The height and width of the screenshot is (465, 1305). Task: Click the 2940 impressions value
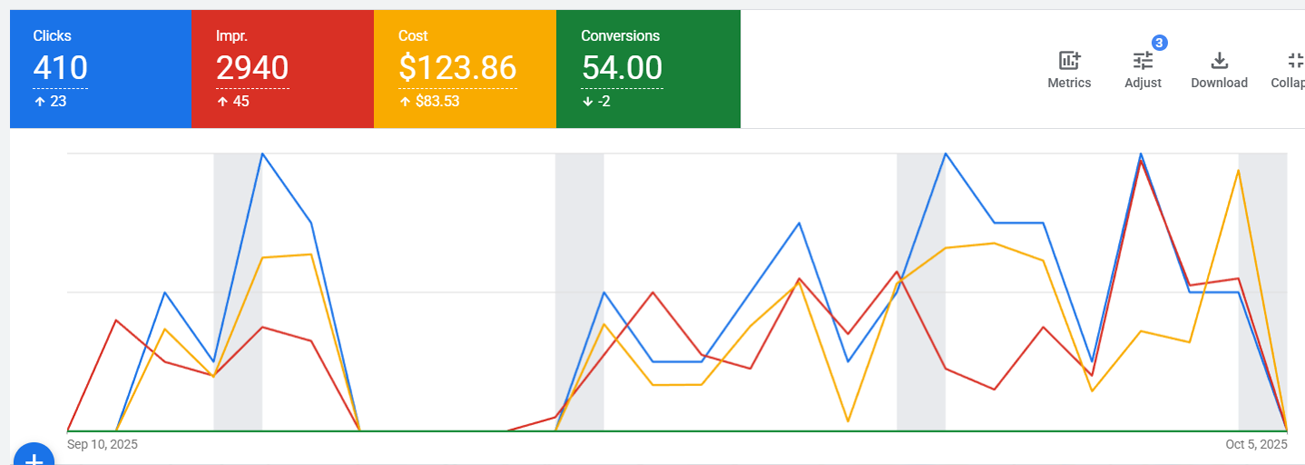tap(252, 68)
